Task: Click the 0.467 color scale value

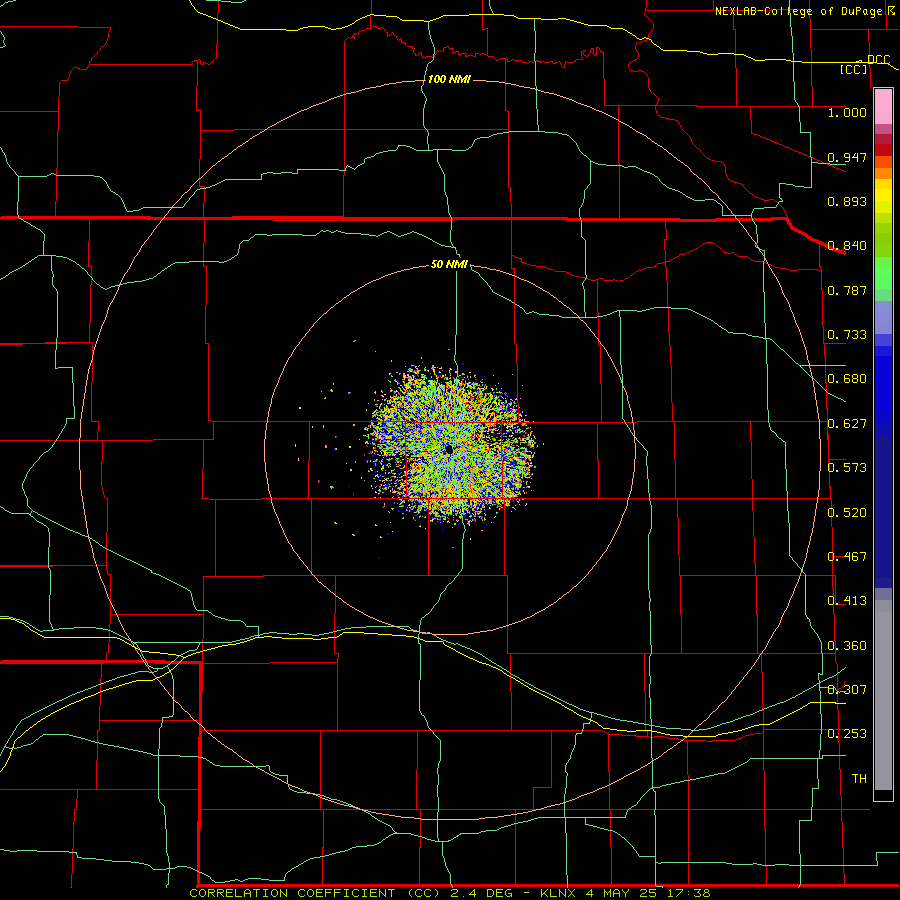Action: (x=847, y=557)
